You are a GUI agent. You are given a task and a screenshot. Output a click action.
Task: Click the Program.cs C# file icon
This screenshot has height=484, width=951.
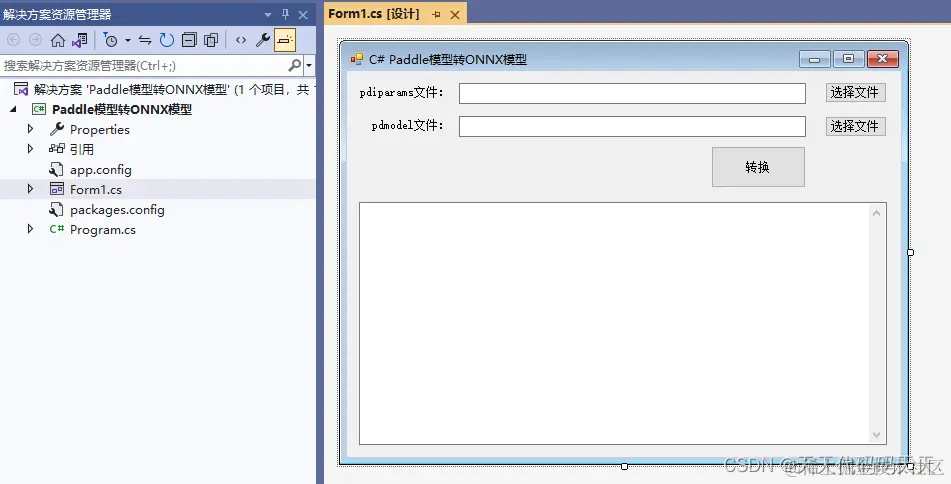pyautogui.click(x=56, y=229)
